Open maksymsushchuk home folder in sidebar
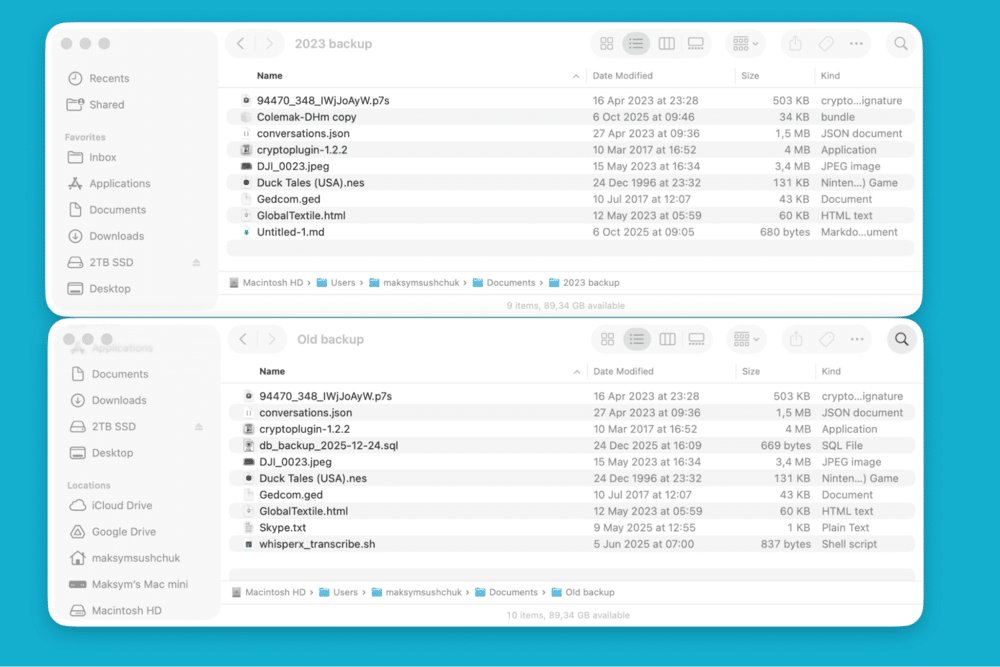The width and height of the screenshot is (1000, 667). click(x=125, y=558)
